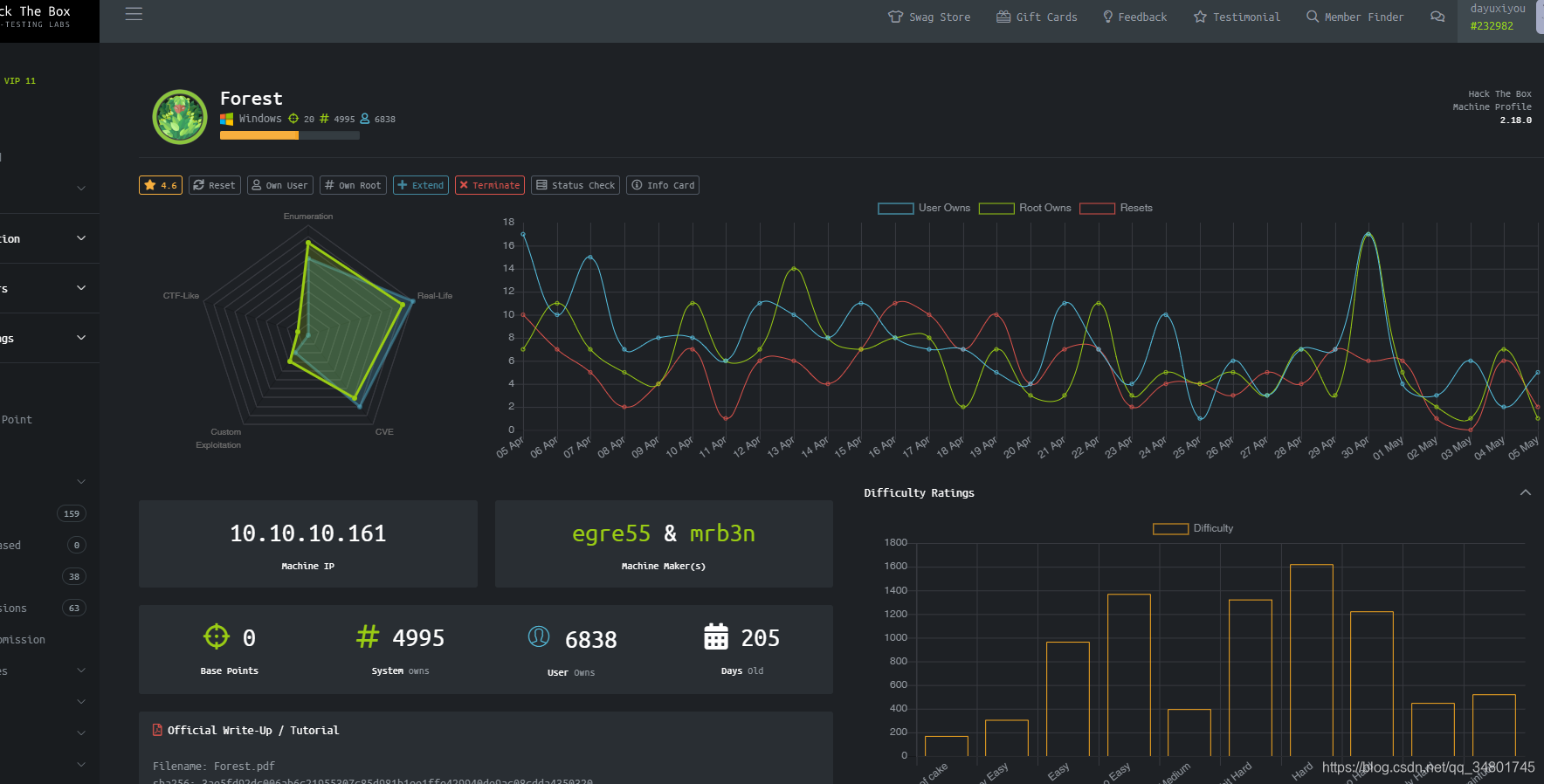Terminate the machine instance
The width and height of the screenshot is (1544, 784).
point(490,185)
